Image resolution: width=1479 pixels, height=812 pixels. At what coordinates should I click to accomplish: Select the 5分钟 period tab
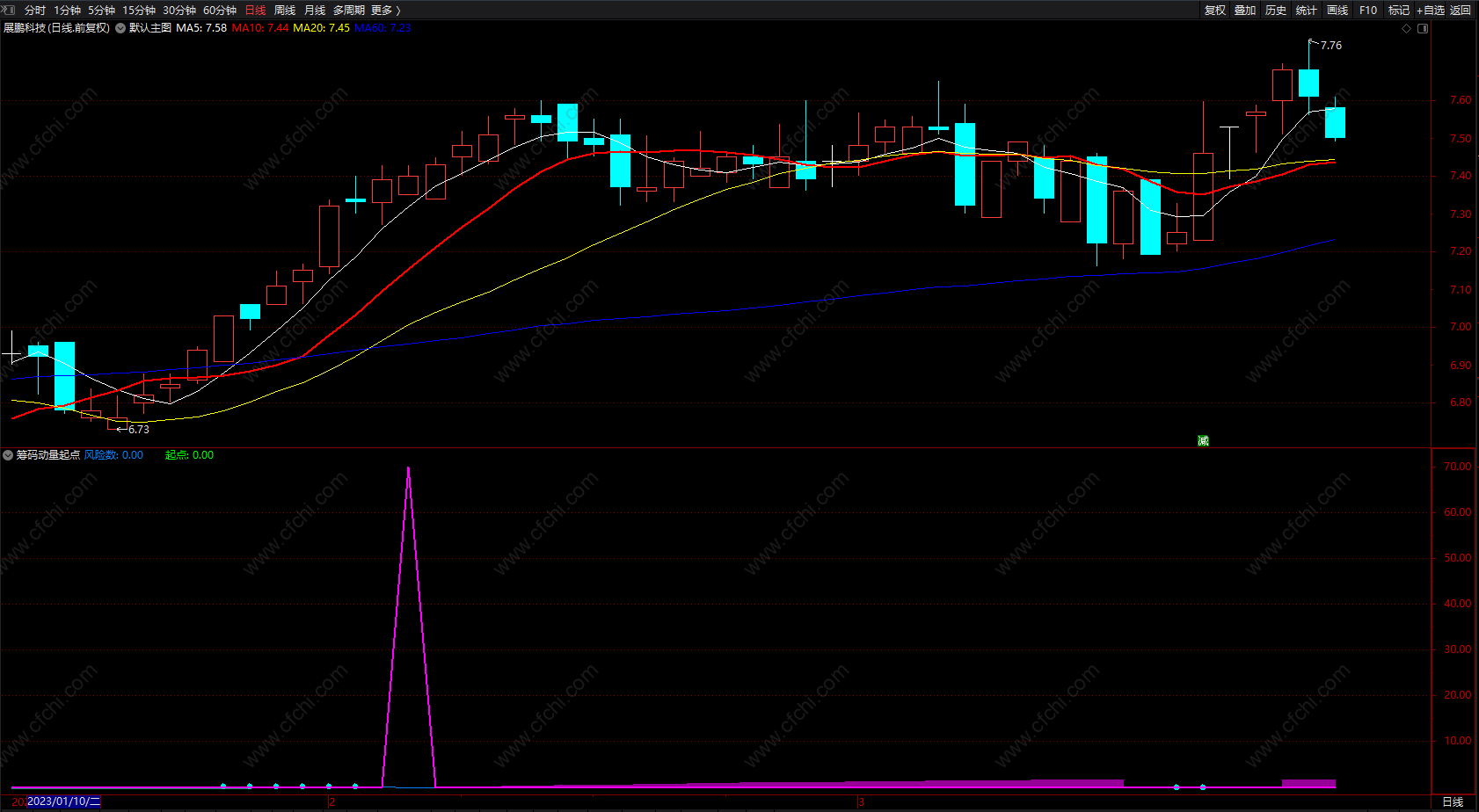101,10
